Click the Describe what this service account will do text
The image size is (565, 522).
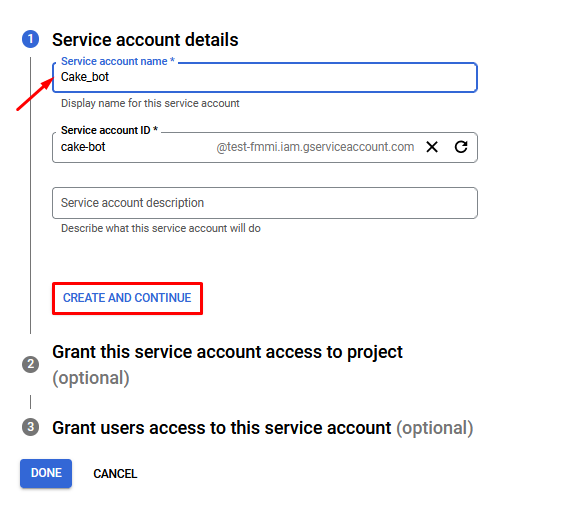pyautogui.click(x=161, y=228)
